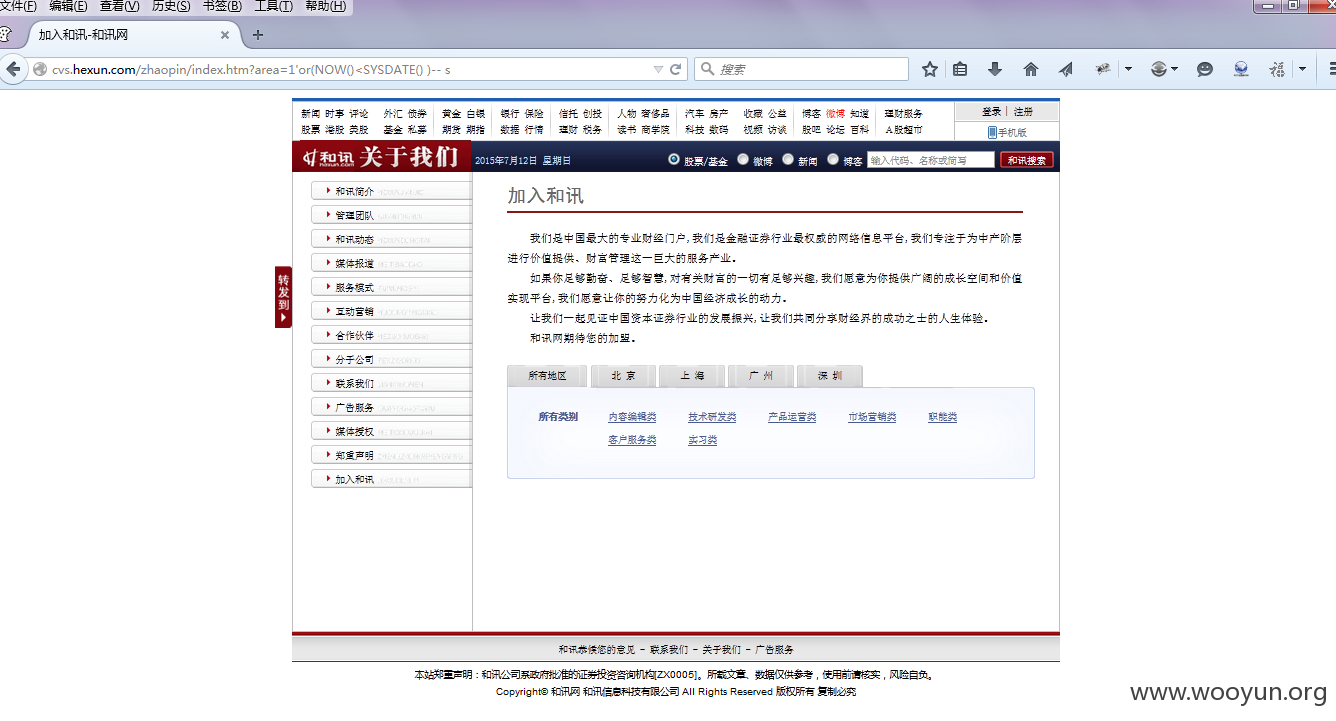Click the stock code search input field
The height and width of the screenshot is (721, 1336).
pyautogui.click(x=931, y=160)
